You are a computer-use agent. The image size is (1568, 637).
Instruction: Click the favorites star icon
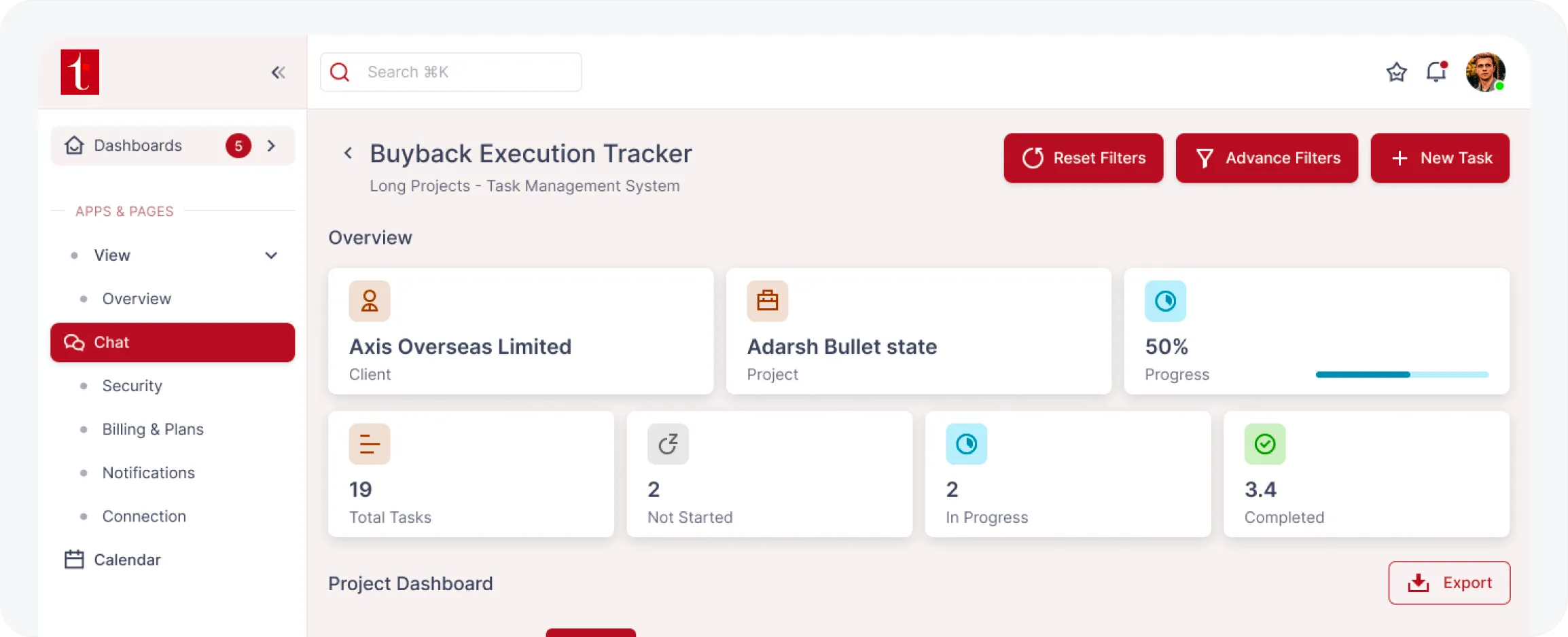tap(1396, 72)
